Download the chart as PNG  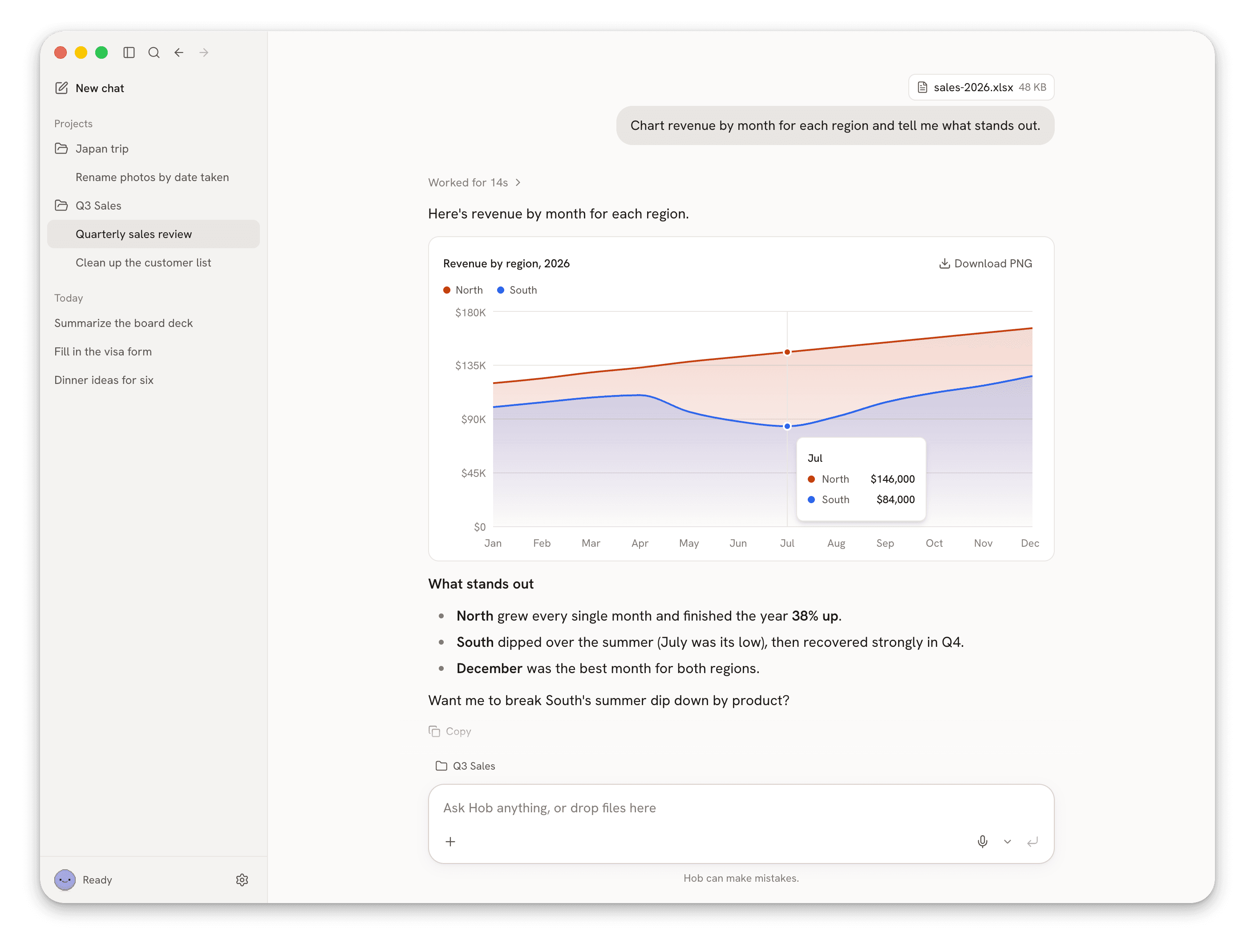tap(985, 264)
